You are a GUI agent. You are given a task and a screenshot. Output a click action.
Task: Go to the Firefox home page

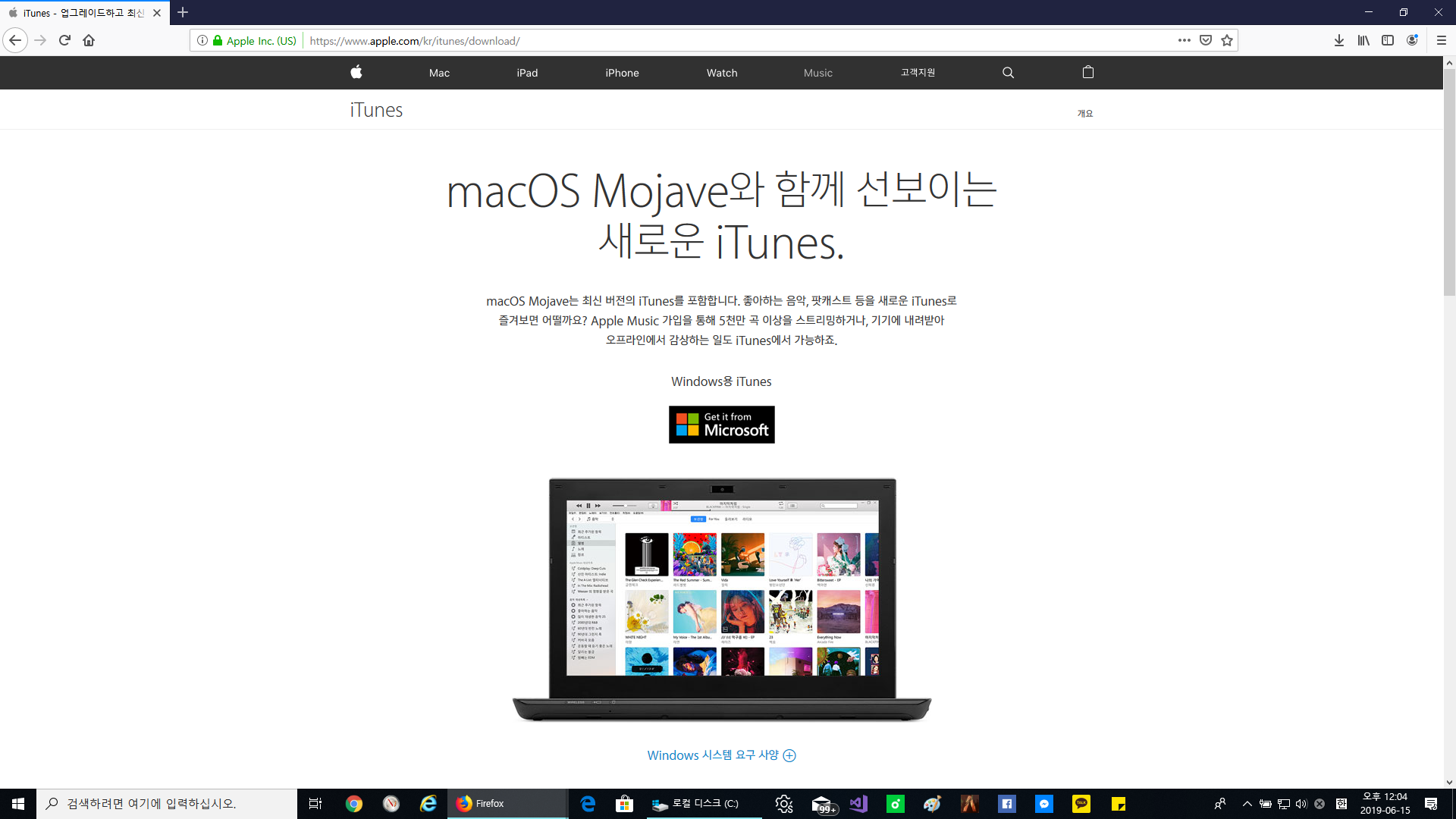pos(89,40)
